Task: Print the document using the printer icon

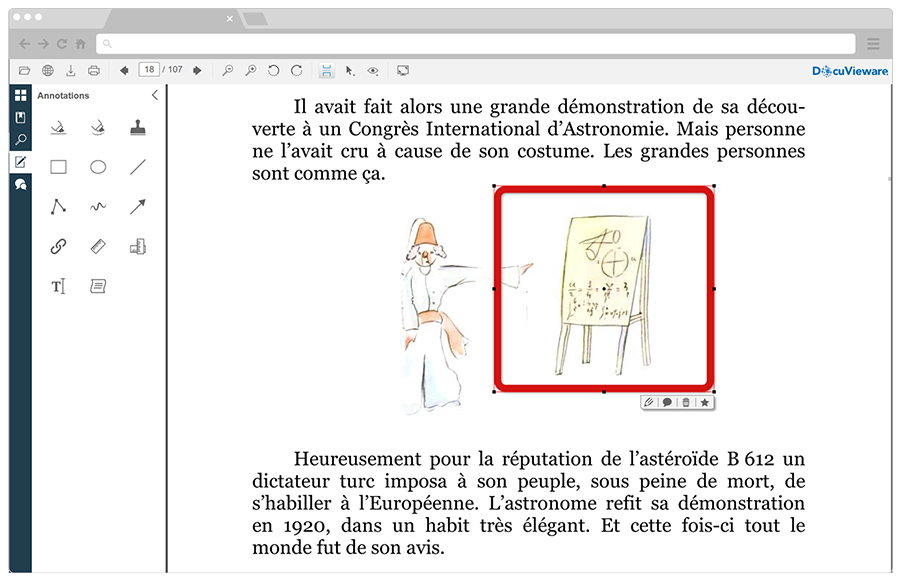Action: [x=94, y=71]
